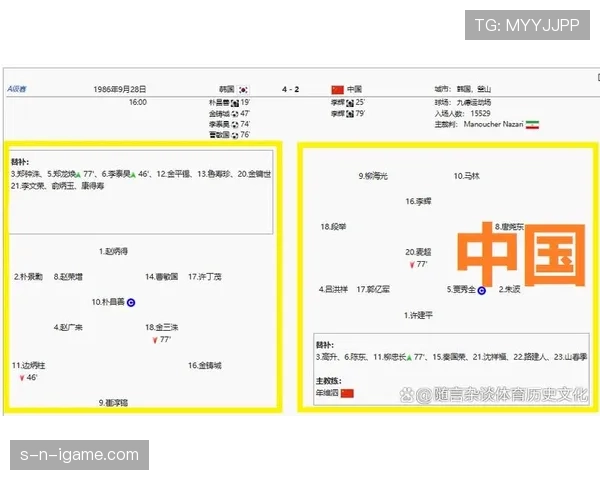Click Korean player 4.赵广来
Viewport: 600px width, 480px height.
[68, 327]
